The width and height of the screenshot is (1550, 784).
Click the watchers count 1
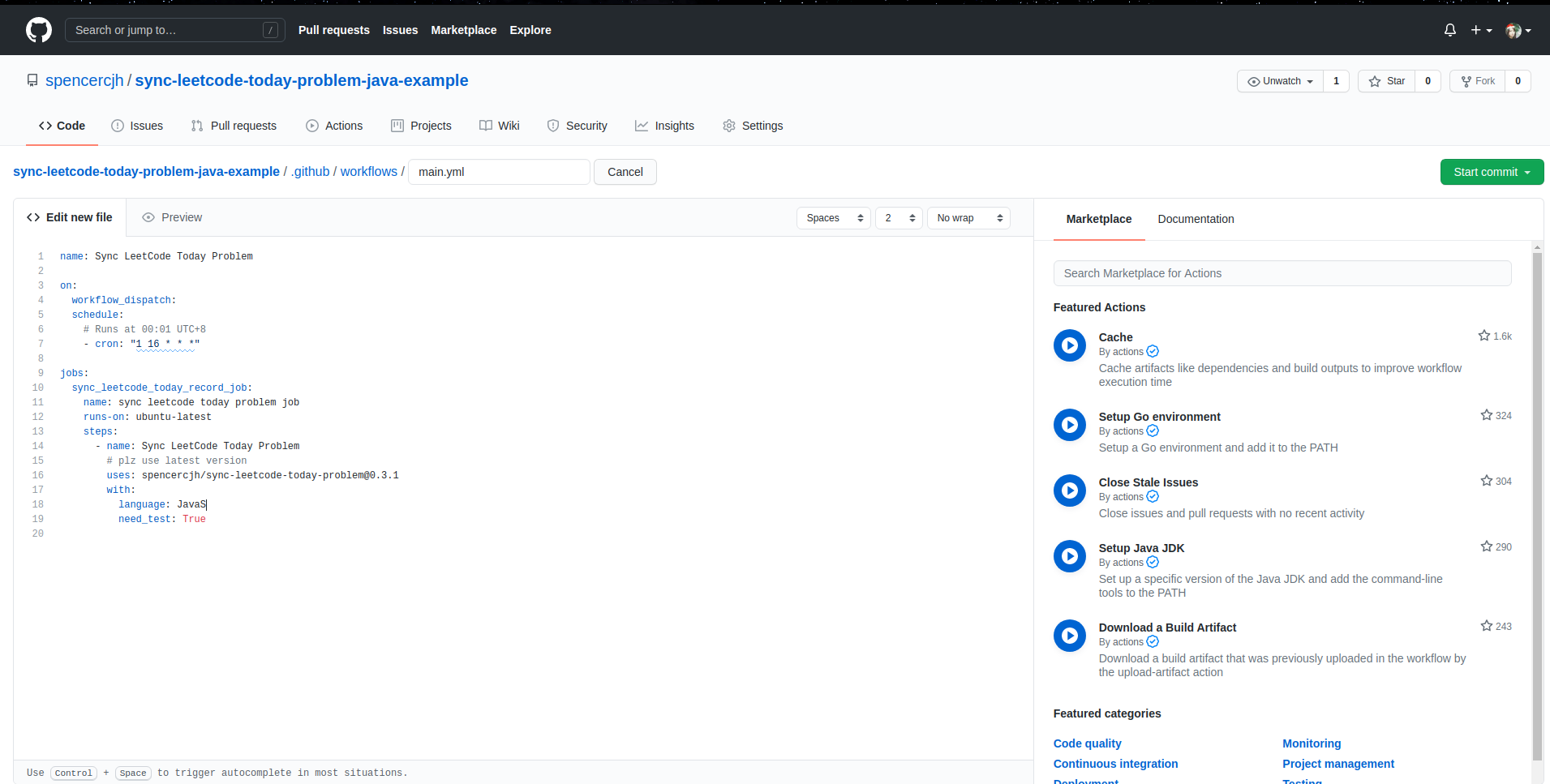(1337, 81)
